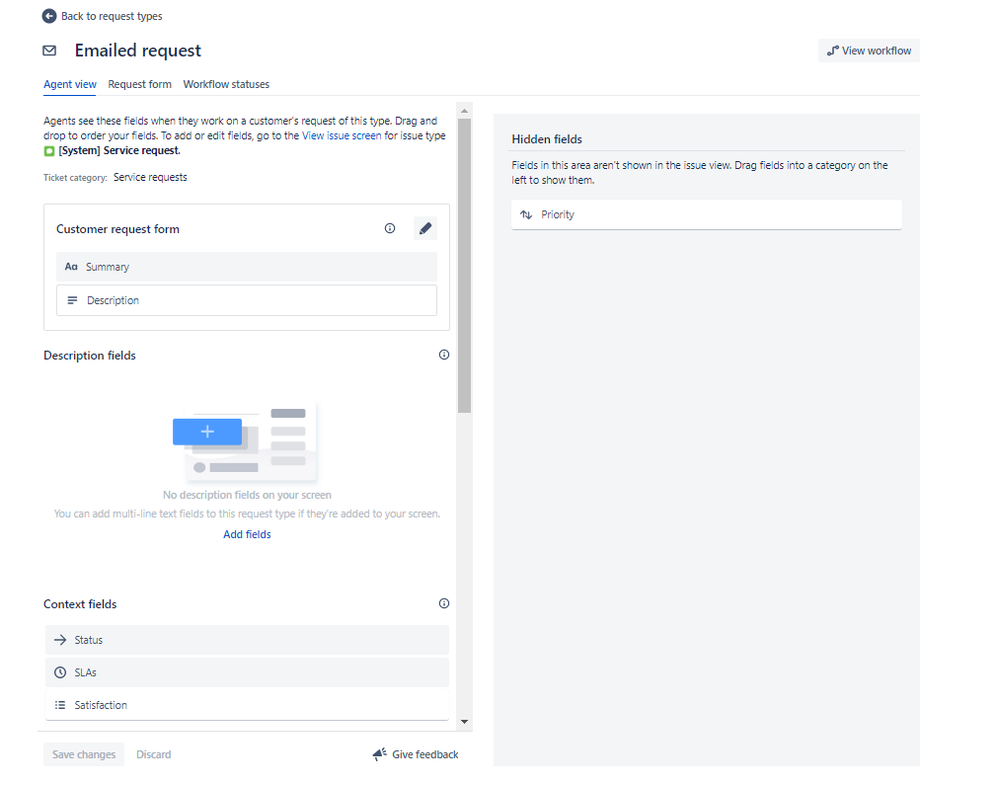The width and height of the screenshot is (998, 797).
Task: Click the Service requests ticket category text
Action: [150, 177]
